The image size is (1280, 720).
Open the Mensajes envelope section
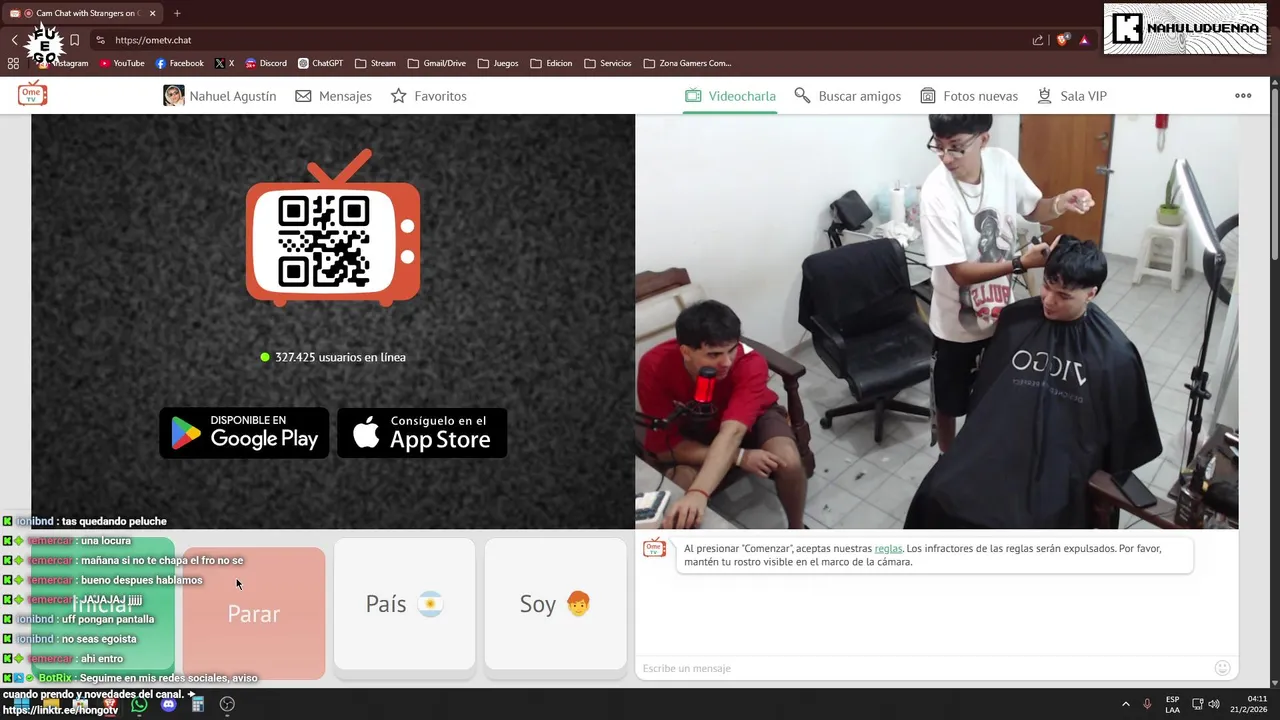333,96
